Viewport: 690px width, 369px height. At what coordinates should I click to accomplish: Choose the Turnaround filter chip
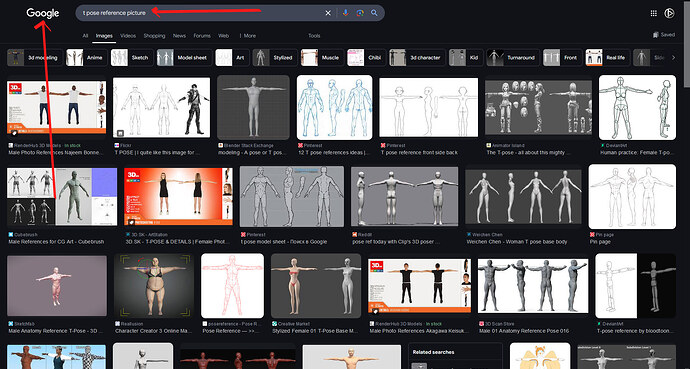click(x=513, y=58)
